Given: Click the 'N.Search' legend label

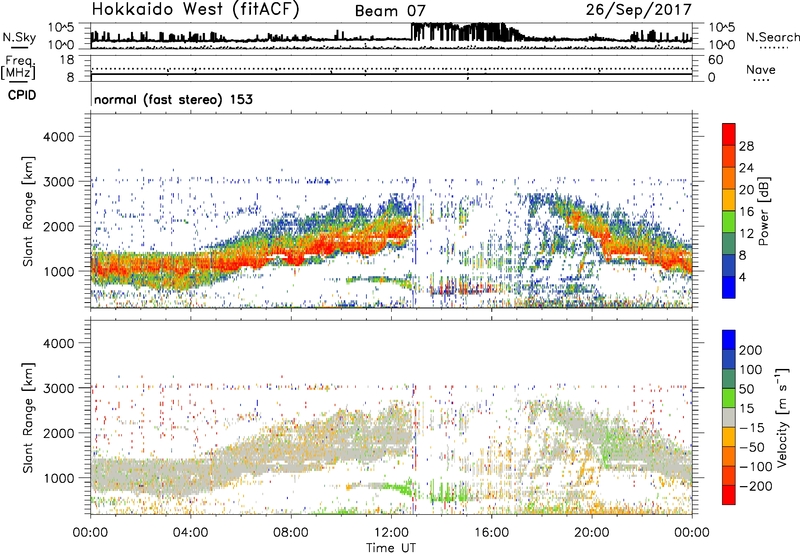Looking at the screenshot, I should 772,37.
